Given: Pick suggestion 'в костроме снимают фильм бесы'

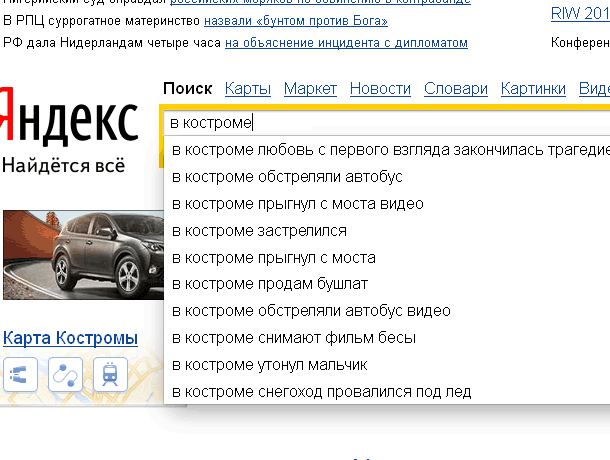Looking at the screenshot, I should pos(387,338).
